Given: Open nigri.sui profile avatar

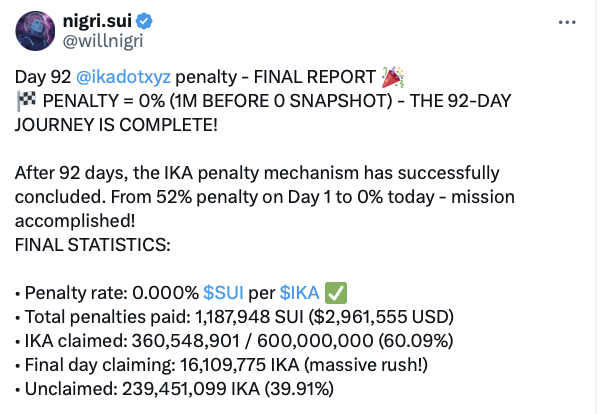Looking at the screenshot, I should click(x=35, y=31).
